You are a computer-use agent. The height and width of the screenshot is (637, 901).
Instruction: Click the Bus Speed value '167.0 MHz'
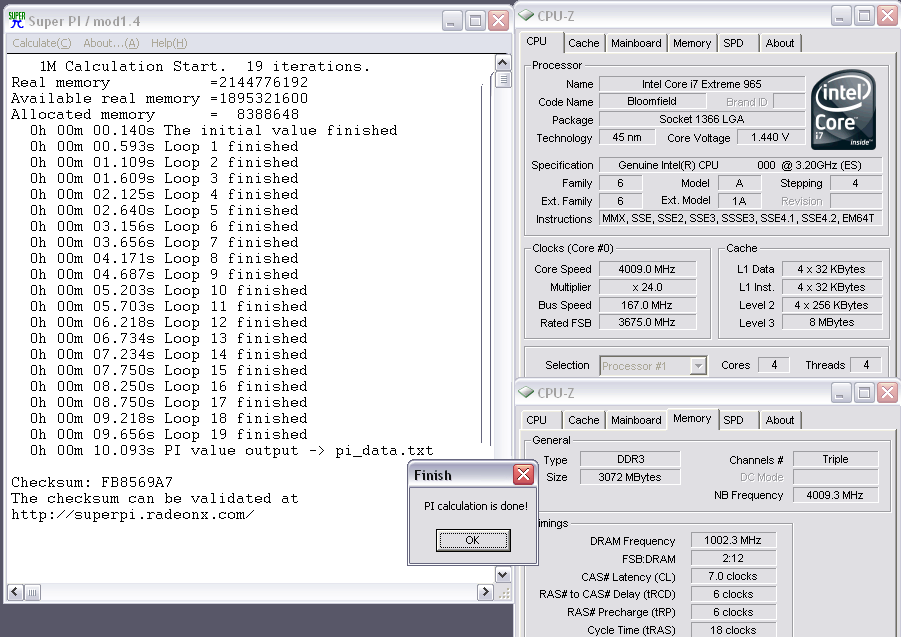coord(647,304)
